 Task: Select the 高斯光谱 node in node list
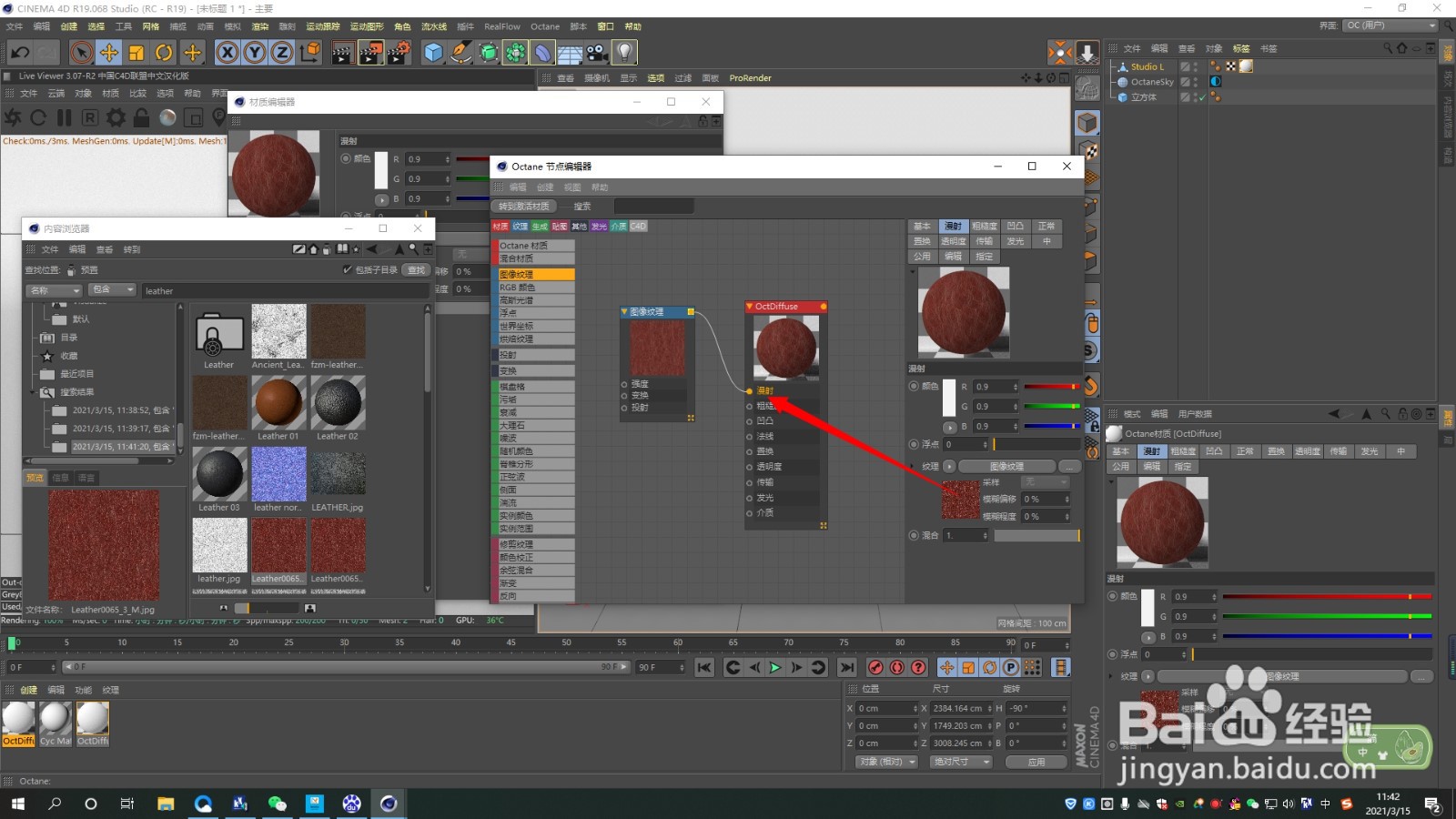(536, 299)
